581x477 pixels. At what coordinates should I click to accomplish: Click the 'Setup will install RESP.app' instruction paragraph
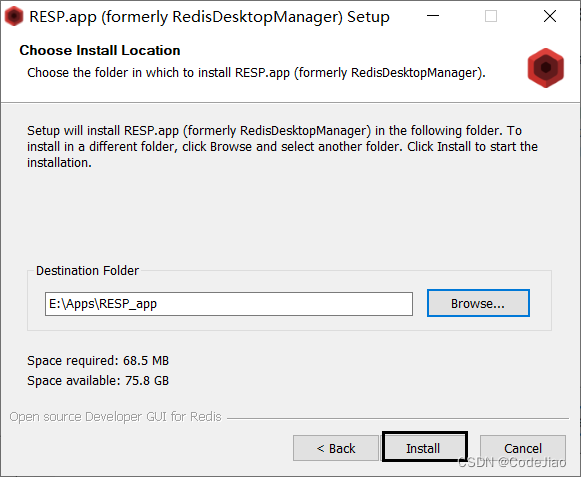282,147
